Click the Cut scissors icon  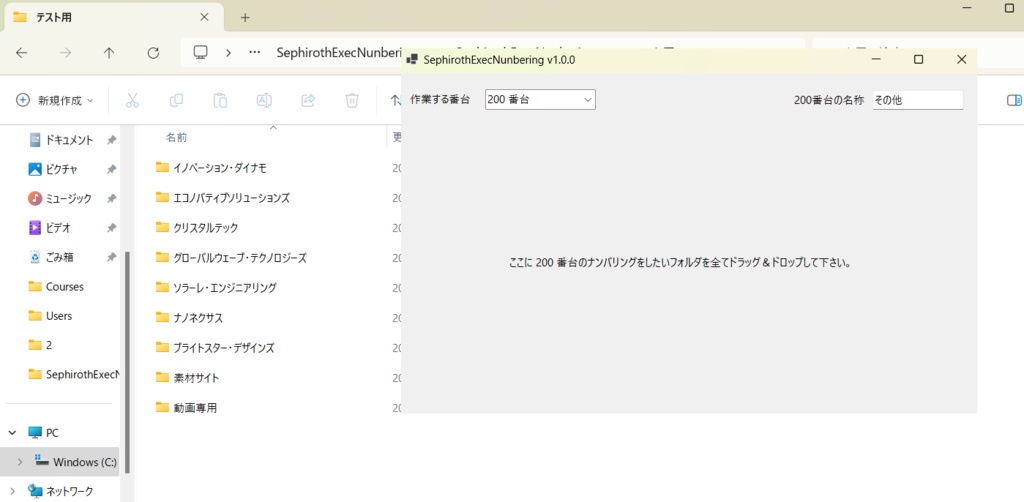133,101
